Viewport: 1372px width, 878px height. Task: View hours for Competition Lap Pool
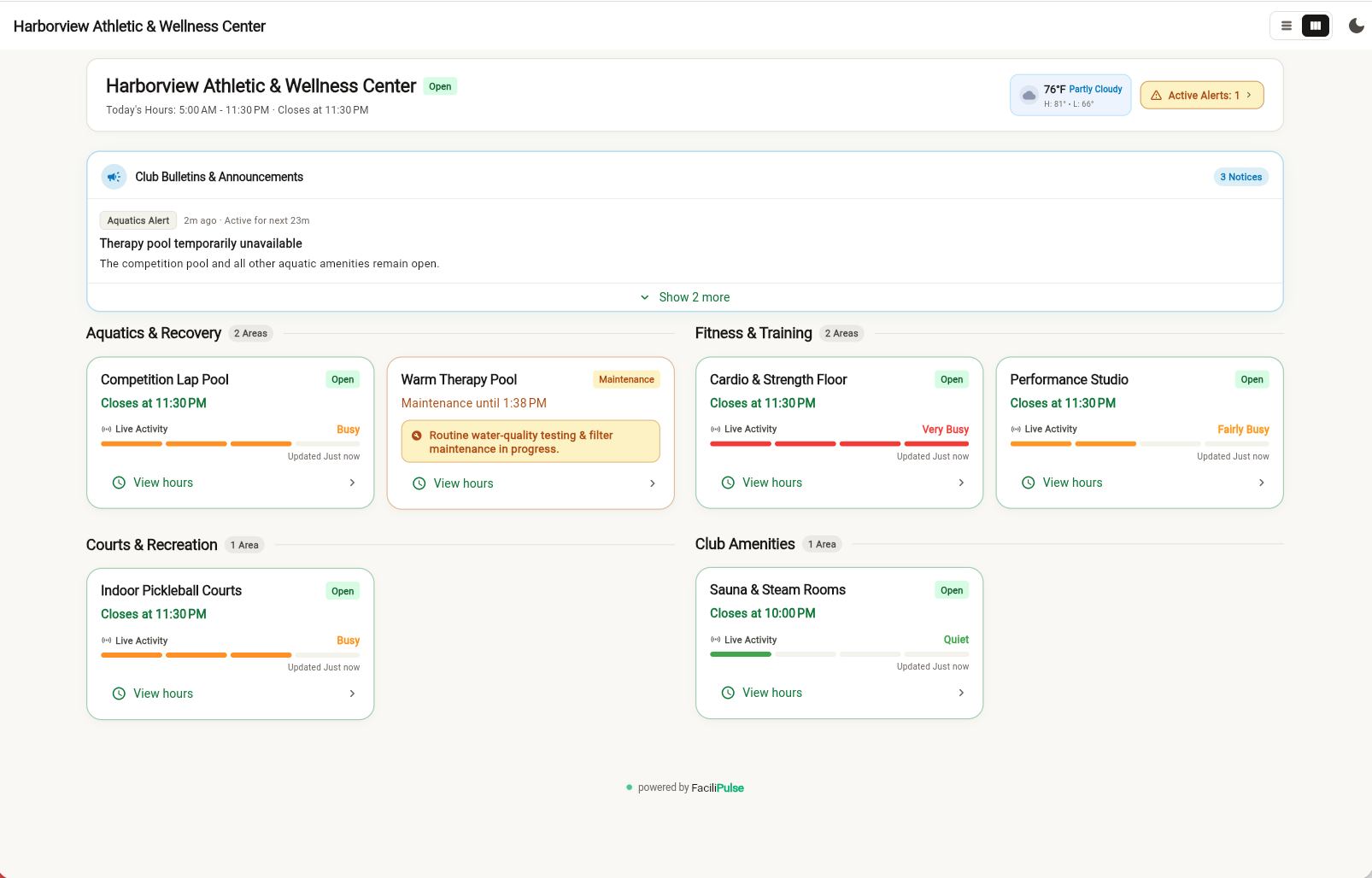(x=231, y=483)
